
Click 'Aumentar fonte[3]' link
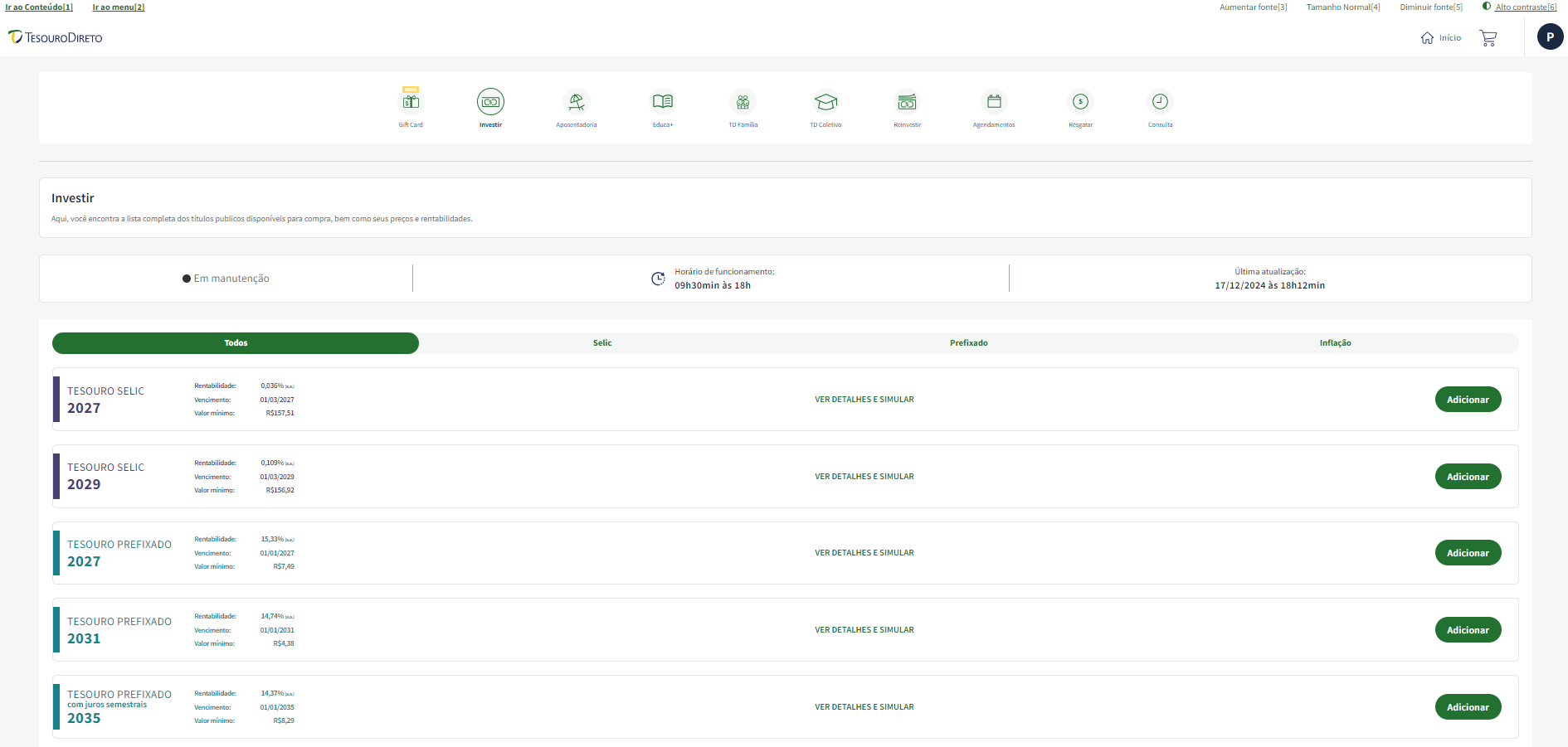click(x=1253, y=7)
